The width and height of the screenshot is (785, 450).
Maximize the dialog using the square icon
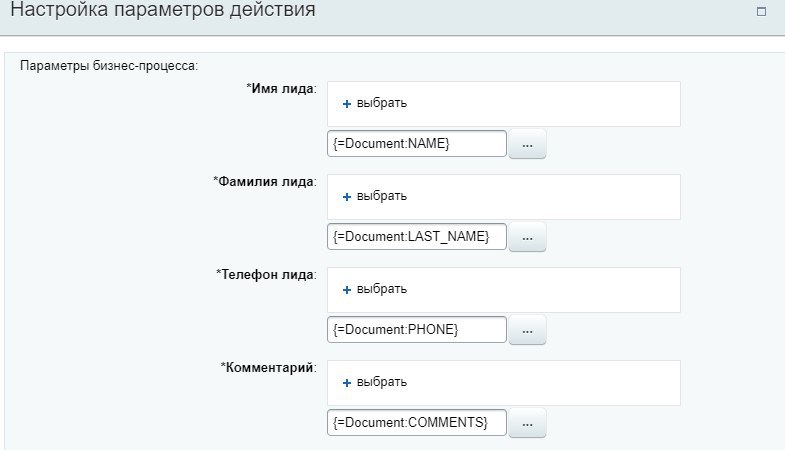pos(761,11)
